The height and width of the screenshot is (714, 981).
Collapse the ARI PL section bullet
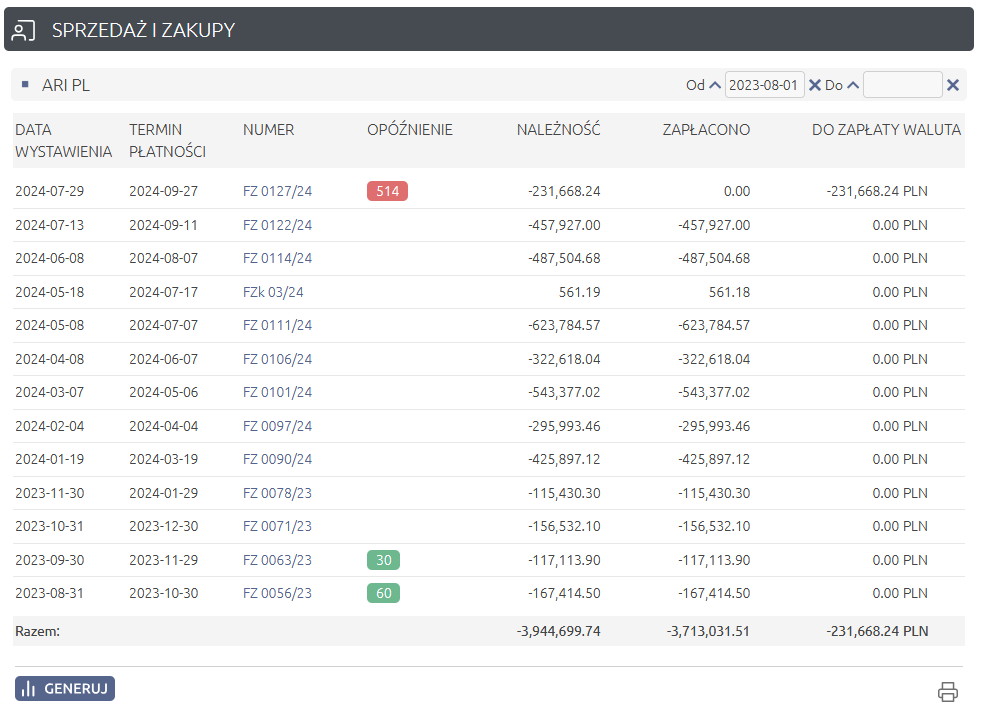coord(25,85)
